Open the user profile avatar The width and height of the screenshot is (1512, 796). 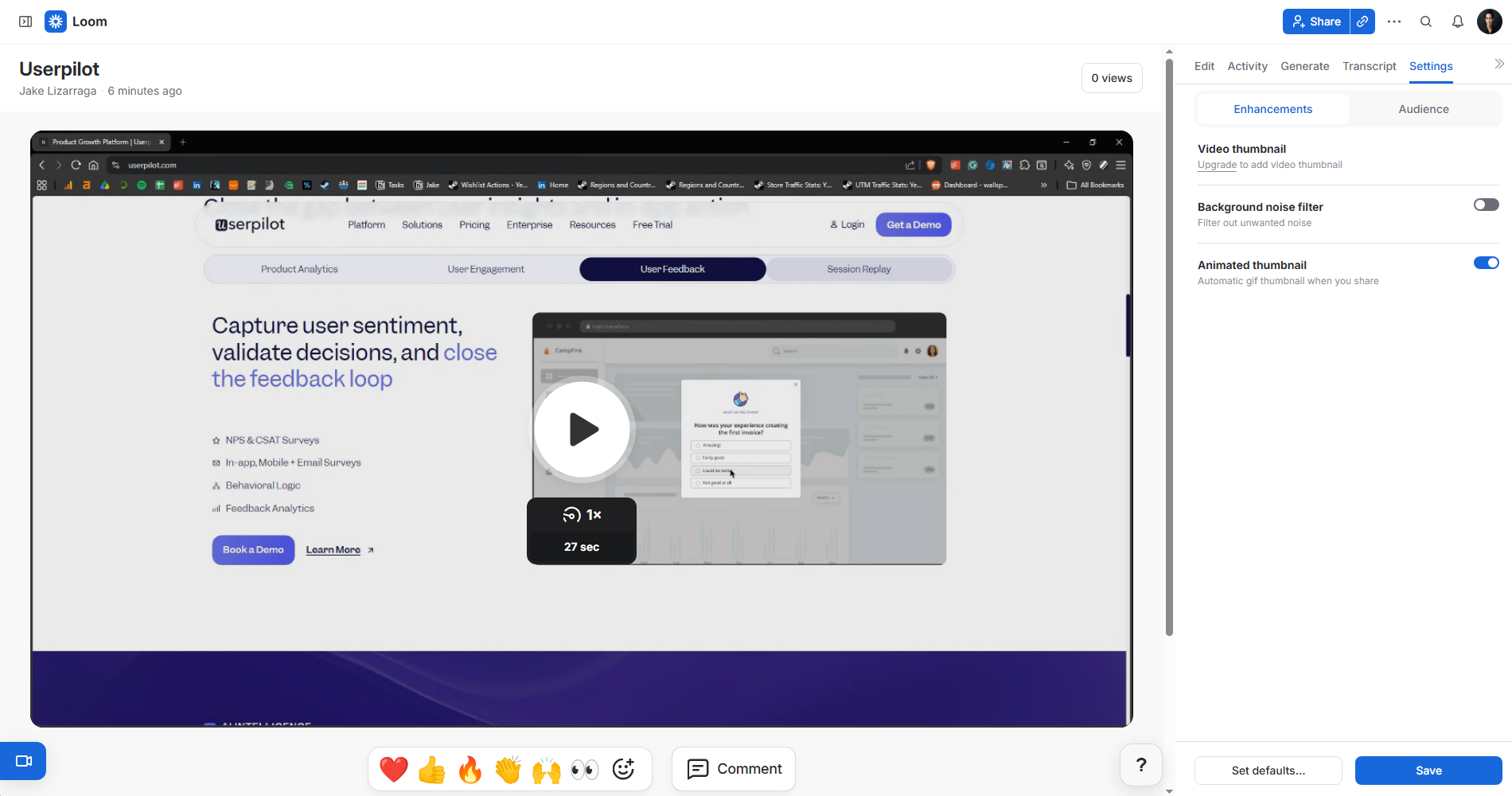1490,21
